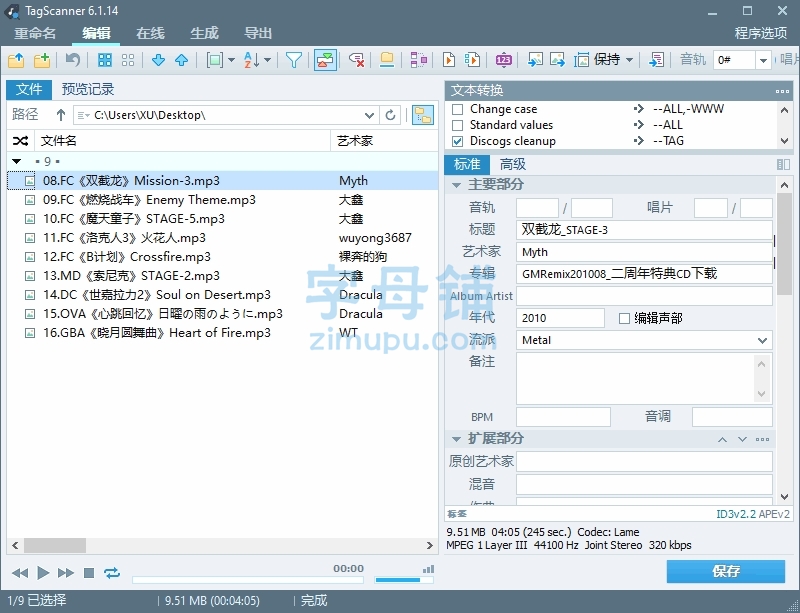Image resolution: width=800 pixels, height=613 pixels.
Task: Deselect all files grey grid icon
Action: point(128,60)
